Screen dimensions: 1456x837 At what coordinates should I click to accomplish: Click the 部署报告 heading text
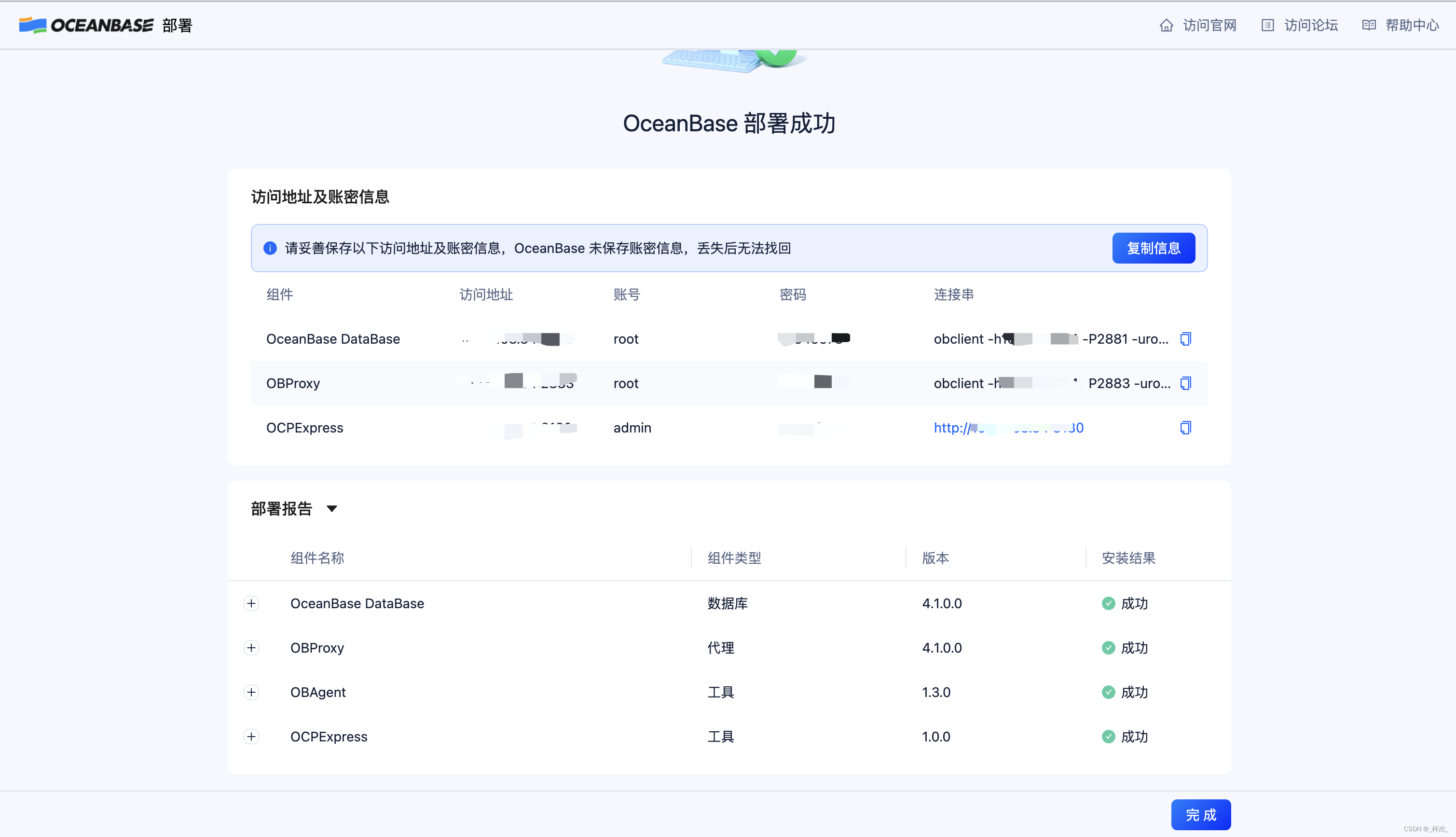click(x=281, y=509)
